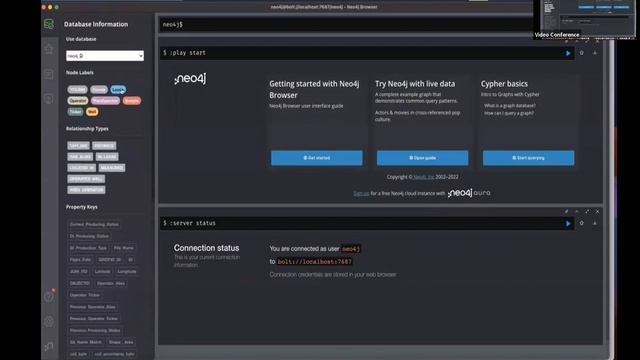Select the Operator node label
640x360 pixels.
pos(78,101)
